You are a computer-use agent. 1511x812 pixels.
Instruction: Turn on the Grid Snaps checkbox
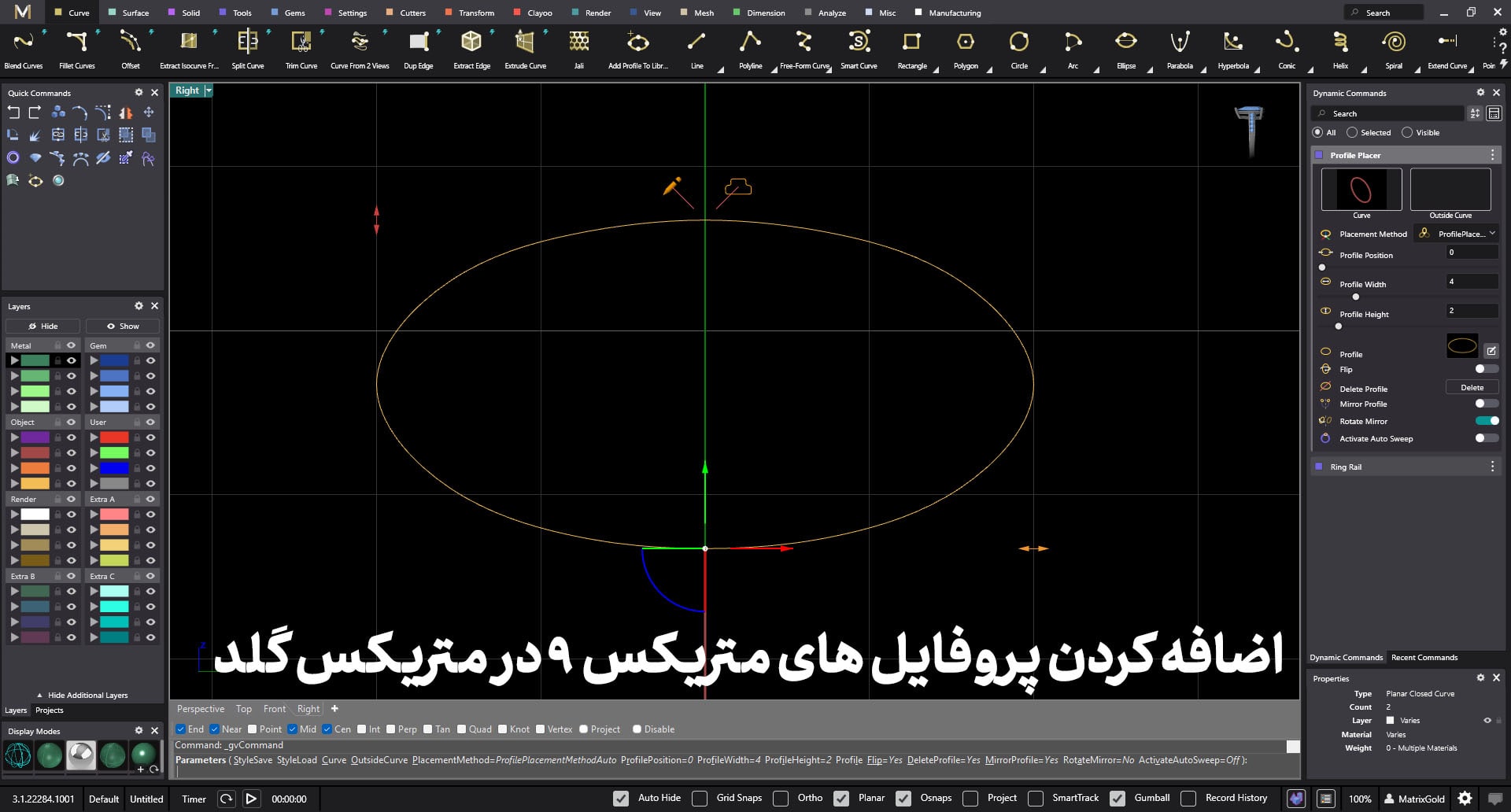click(700, 798)
